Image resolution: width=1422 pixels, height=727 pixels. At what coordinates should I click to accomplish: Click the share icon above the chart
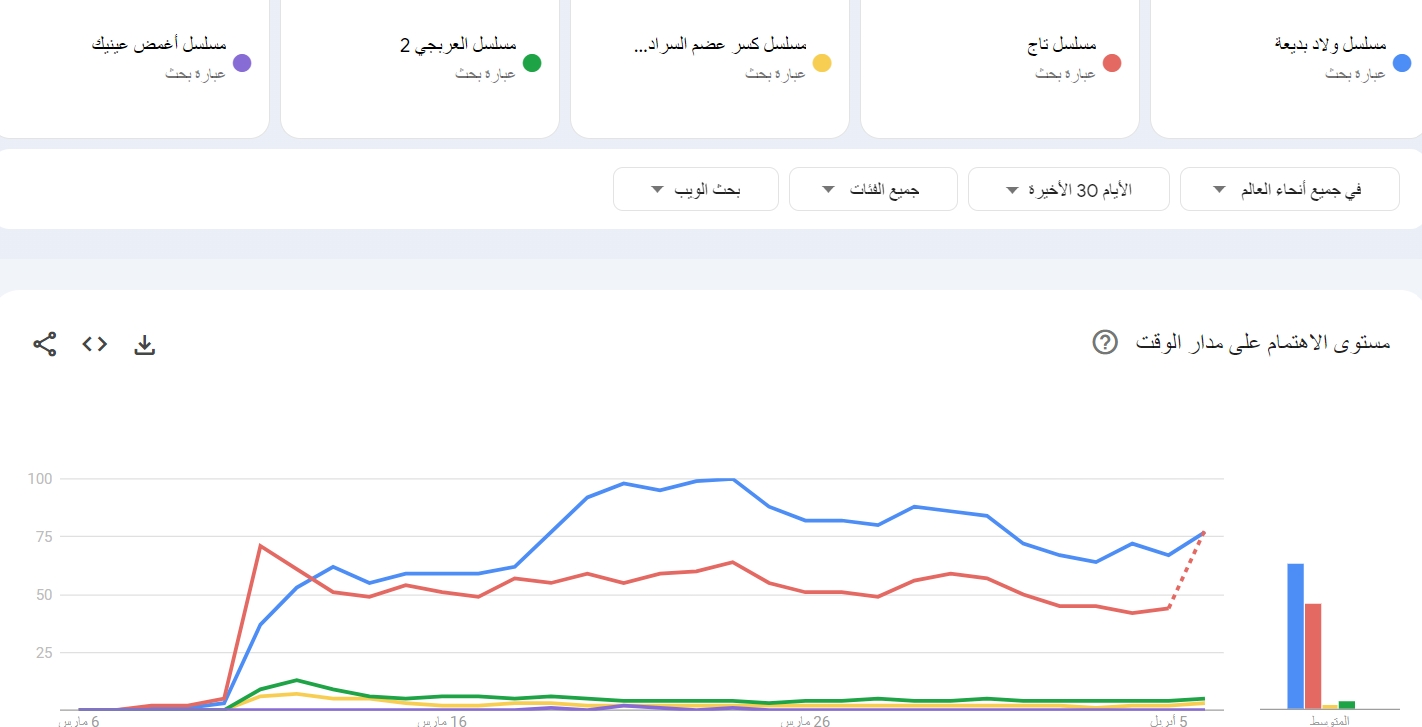pyautogui.click(x=45, y=345)
